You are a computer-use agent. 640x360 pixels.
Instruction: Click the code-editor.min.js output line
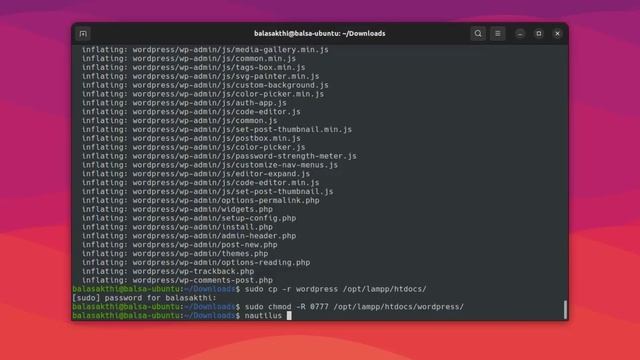(200, 182)
